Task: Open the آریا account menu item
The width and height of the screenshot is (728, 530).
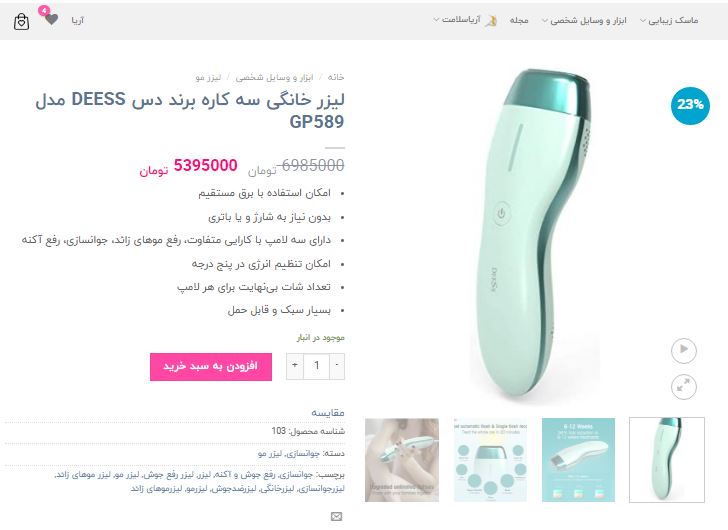Action: [x=78, y=20]
